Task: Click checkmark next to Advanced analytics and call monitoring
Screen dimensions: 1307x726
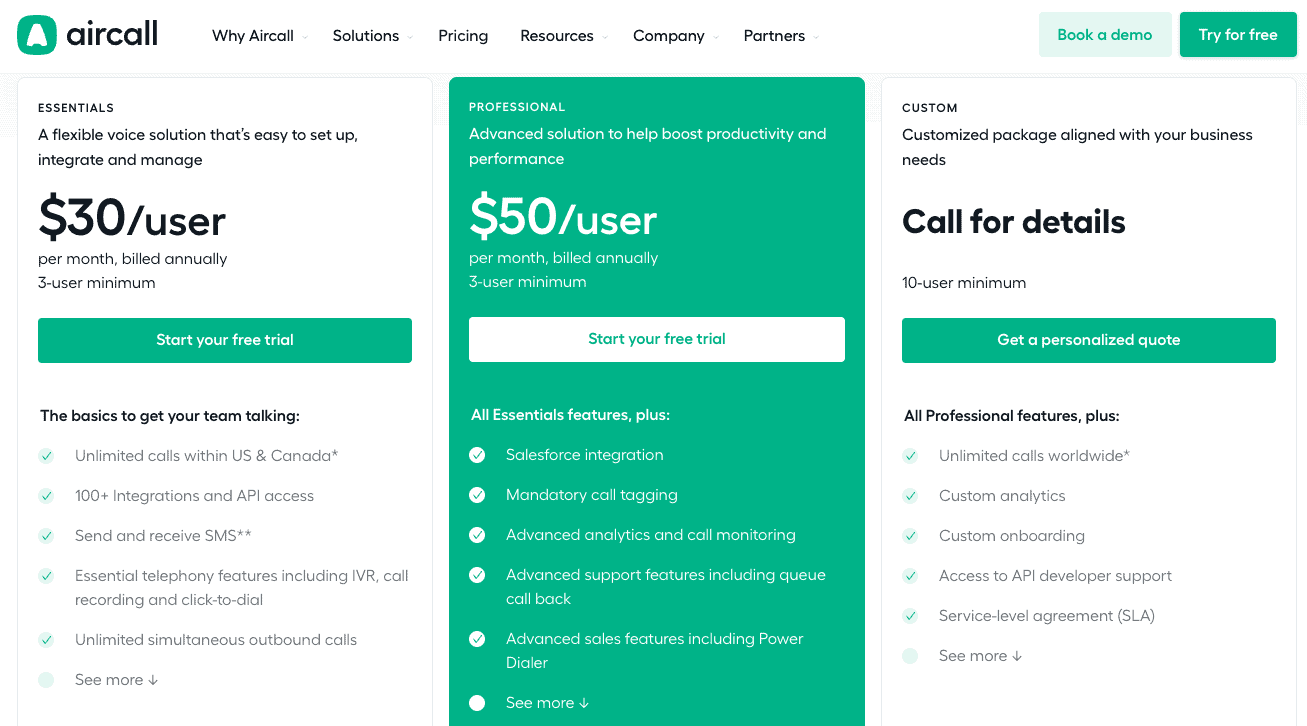Action: [478, 535]
